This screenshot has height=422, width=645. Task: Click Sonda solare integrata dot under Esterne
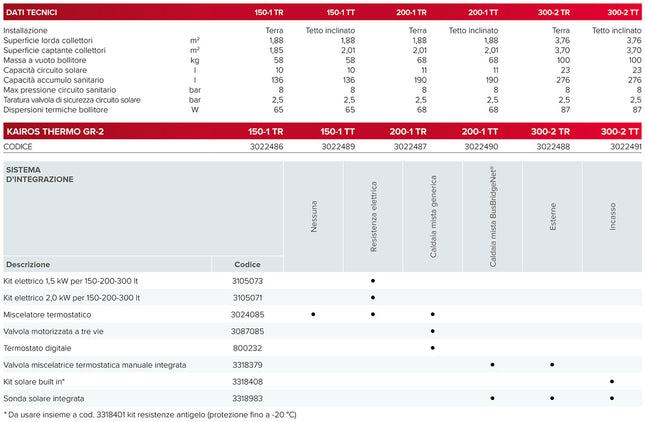point(552,398)
